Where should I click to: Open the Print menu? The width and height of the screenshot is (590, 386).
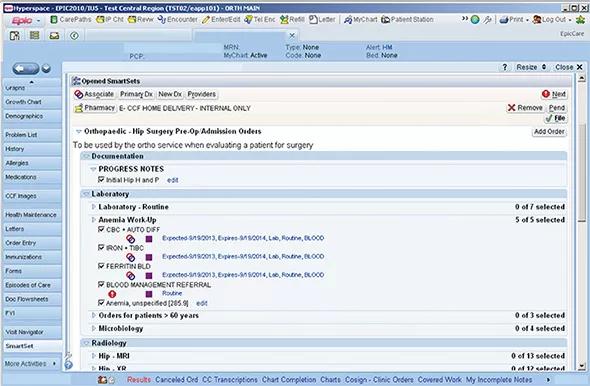click(x=514, y=20)
